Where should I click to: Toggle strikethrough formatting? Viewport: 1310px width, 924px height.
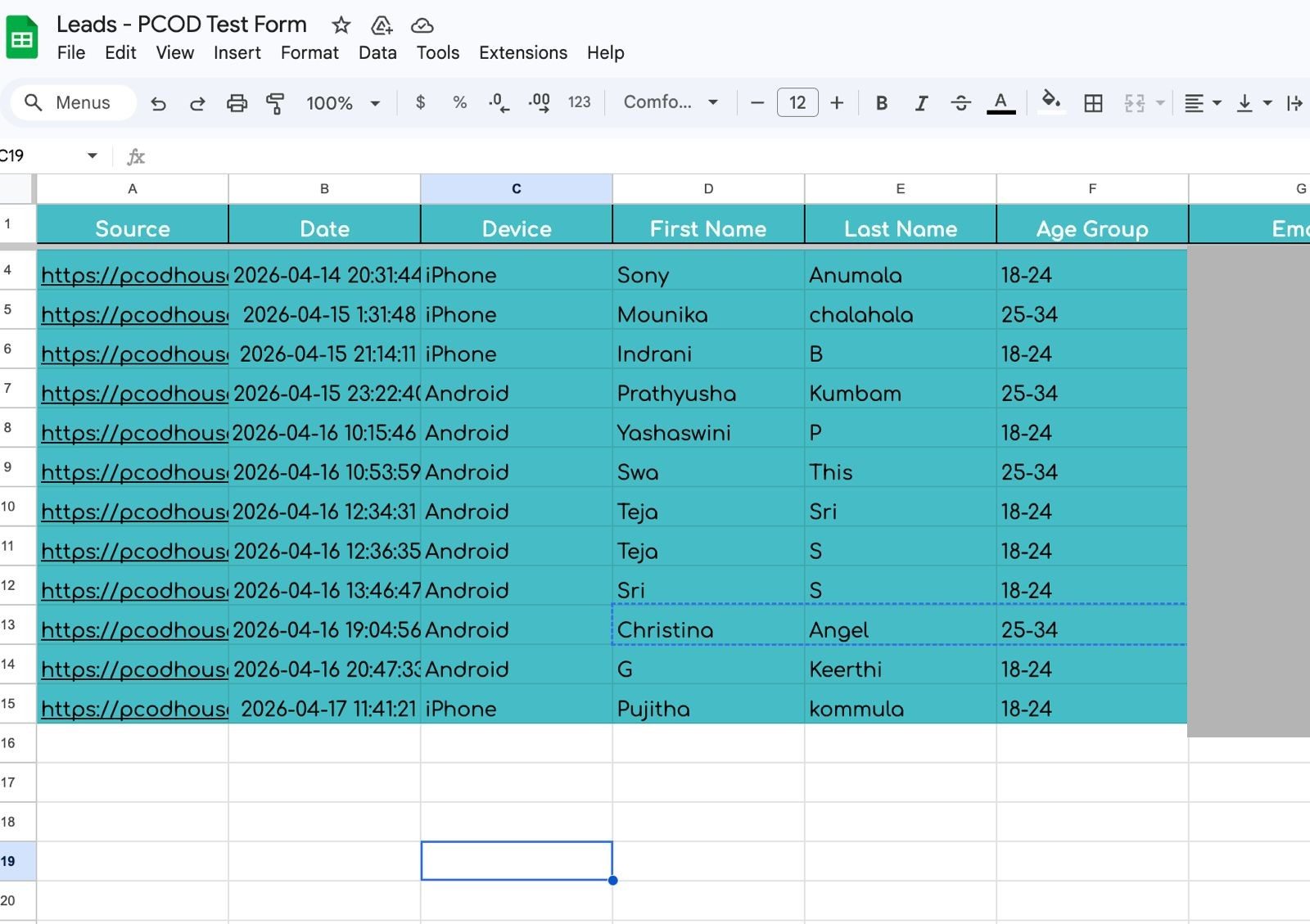click(x=961, y=103)
